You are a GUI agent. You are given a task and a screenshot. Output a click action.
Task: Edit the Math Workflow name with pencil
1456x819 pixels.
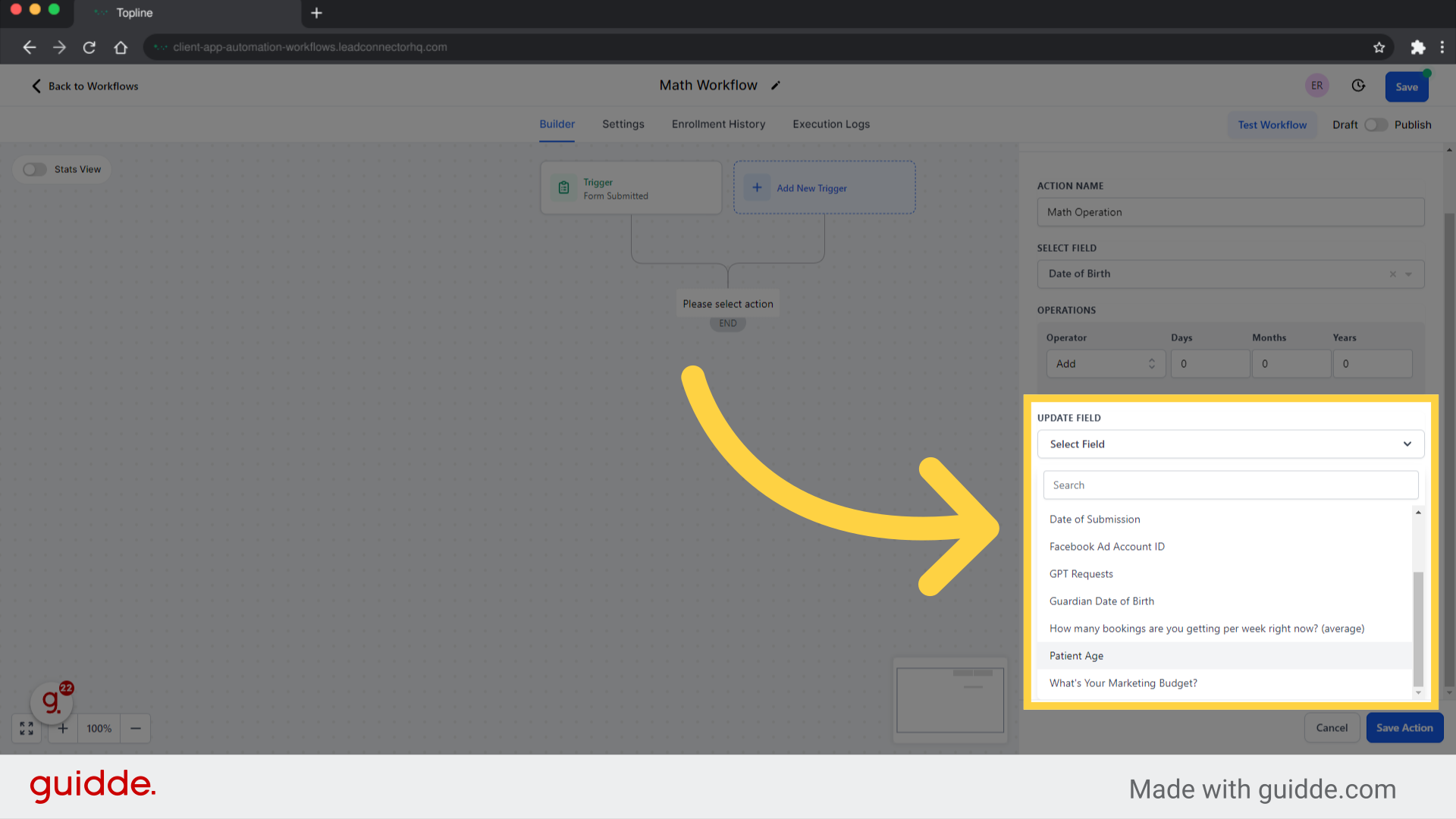[x=775, y=86]
